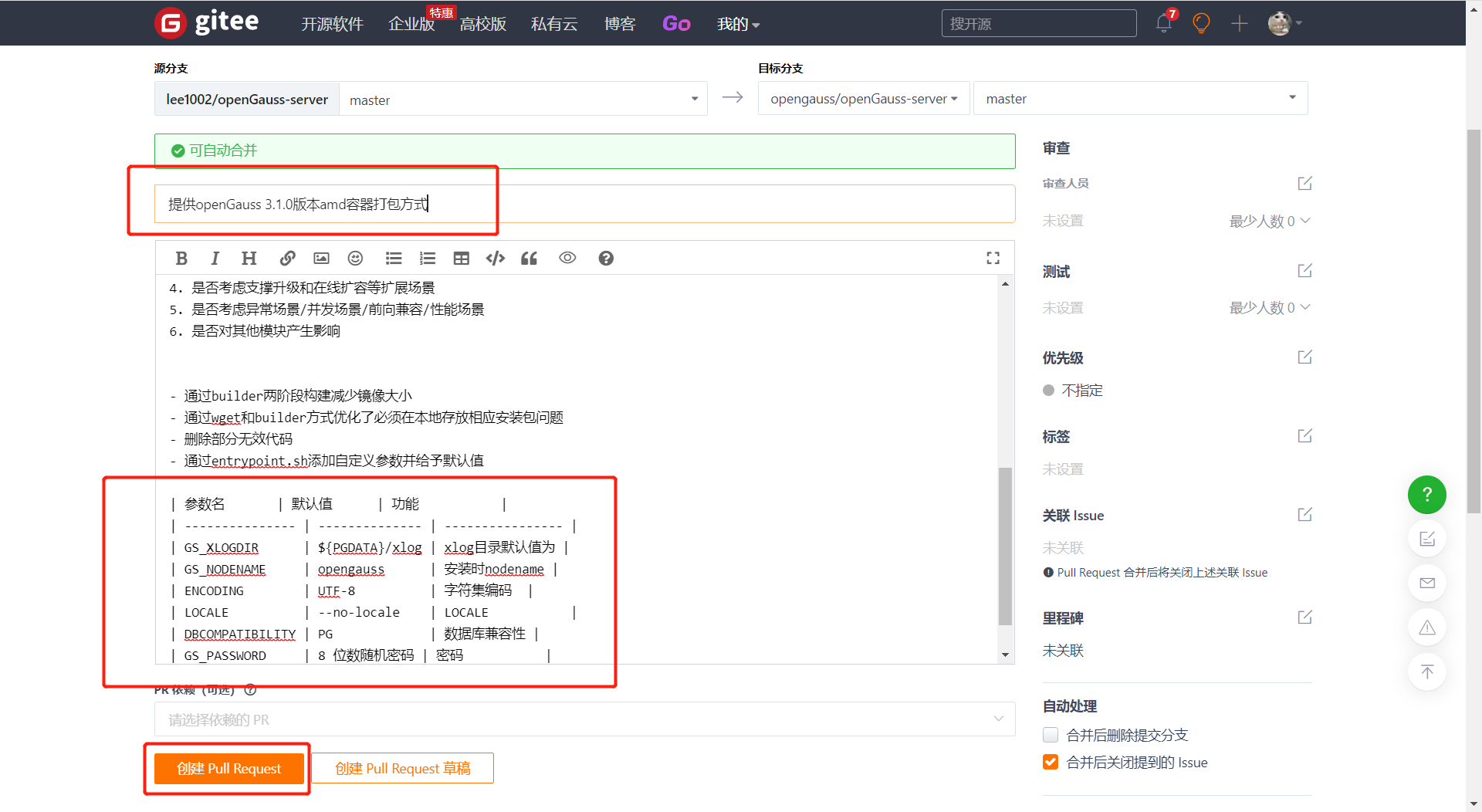This screenshot has height=812, width=1482.
Task: Open the 请选择依赖的 PR dropdown
Action: (584, 719)
